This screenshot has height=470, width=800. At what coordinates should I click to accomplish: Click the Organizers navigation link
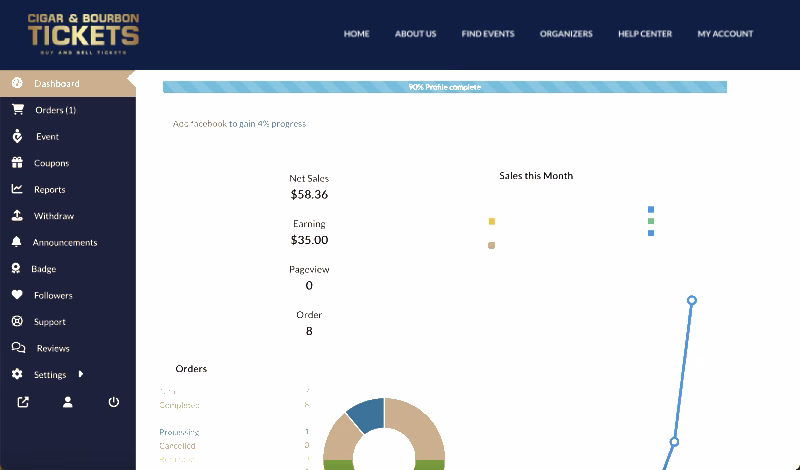[x=566, y=34]
